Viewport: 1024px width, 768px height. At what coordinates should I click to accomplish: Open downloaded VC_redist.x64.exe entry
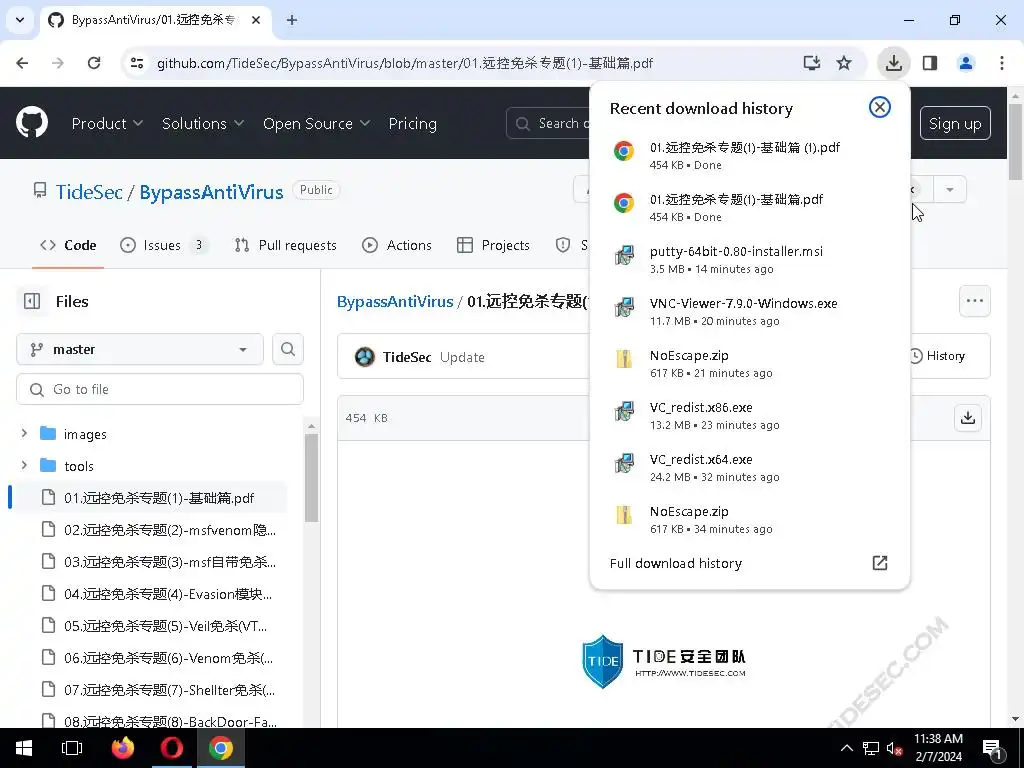[749, 468]
